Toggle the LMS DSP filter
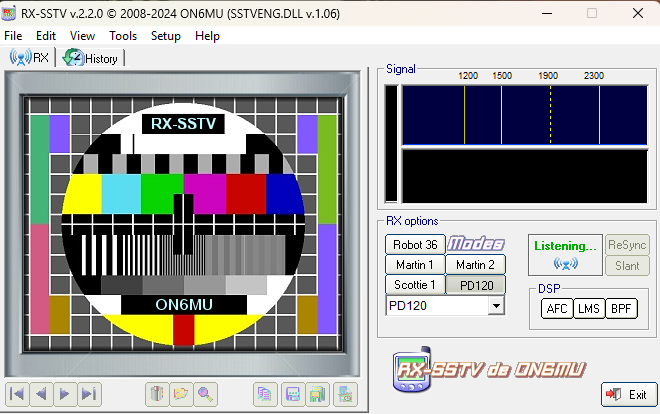The width and height of the screenshot is (660, 414). [x=590, y=309]
